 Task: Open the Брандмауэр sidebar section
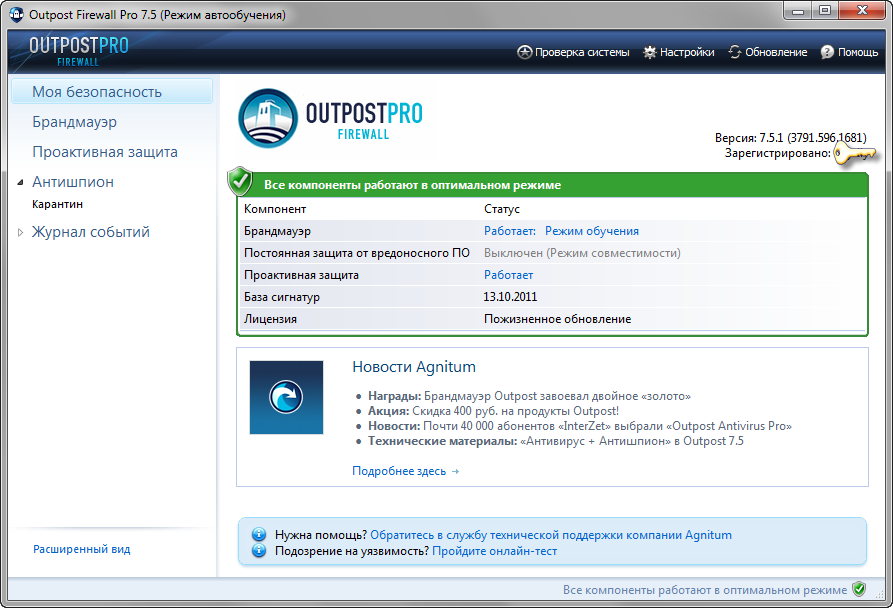(x=74, y=122)
